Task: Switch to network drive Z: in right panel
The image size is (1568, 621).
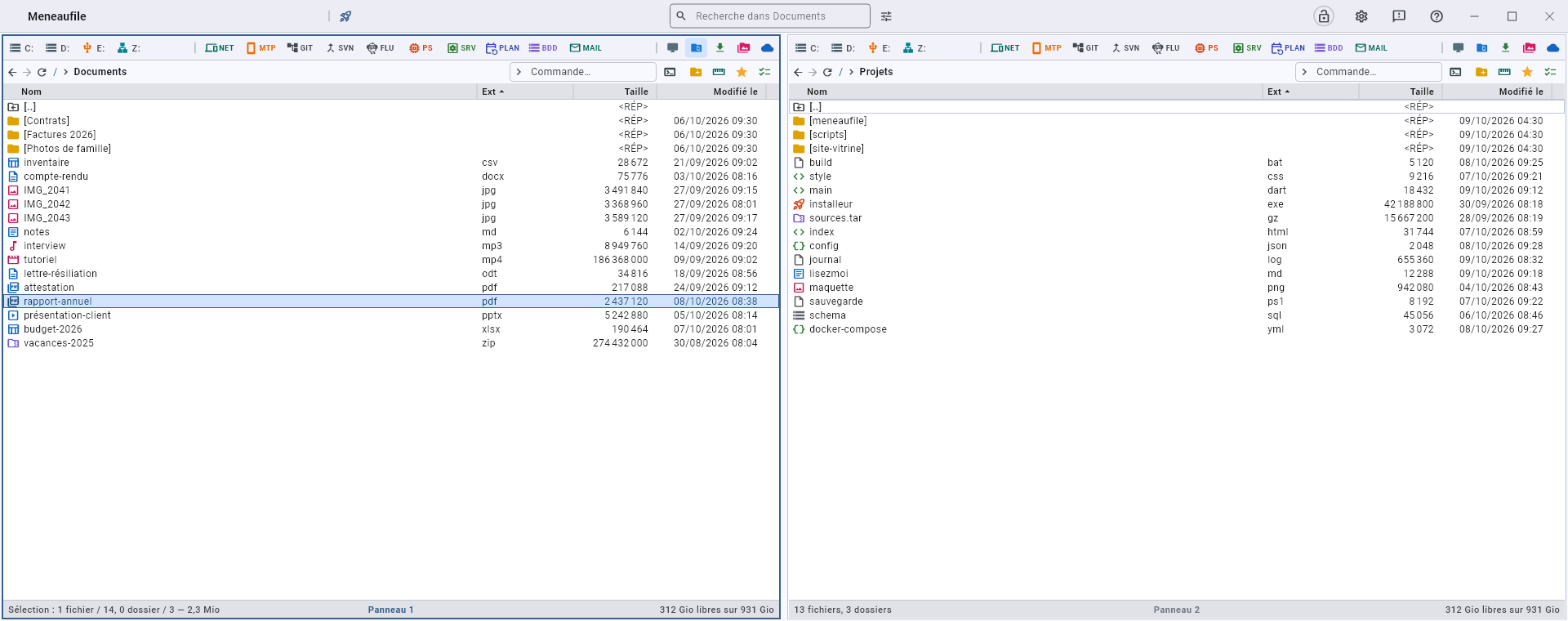Action: [x=915, y=48]
